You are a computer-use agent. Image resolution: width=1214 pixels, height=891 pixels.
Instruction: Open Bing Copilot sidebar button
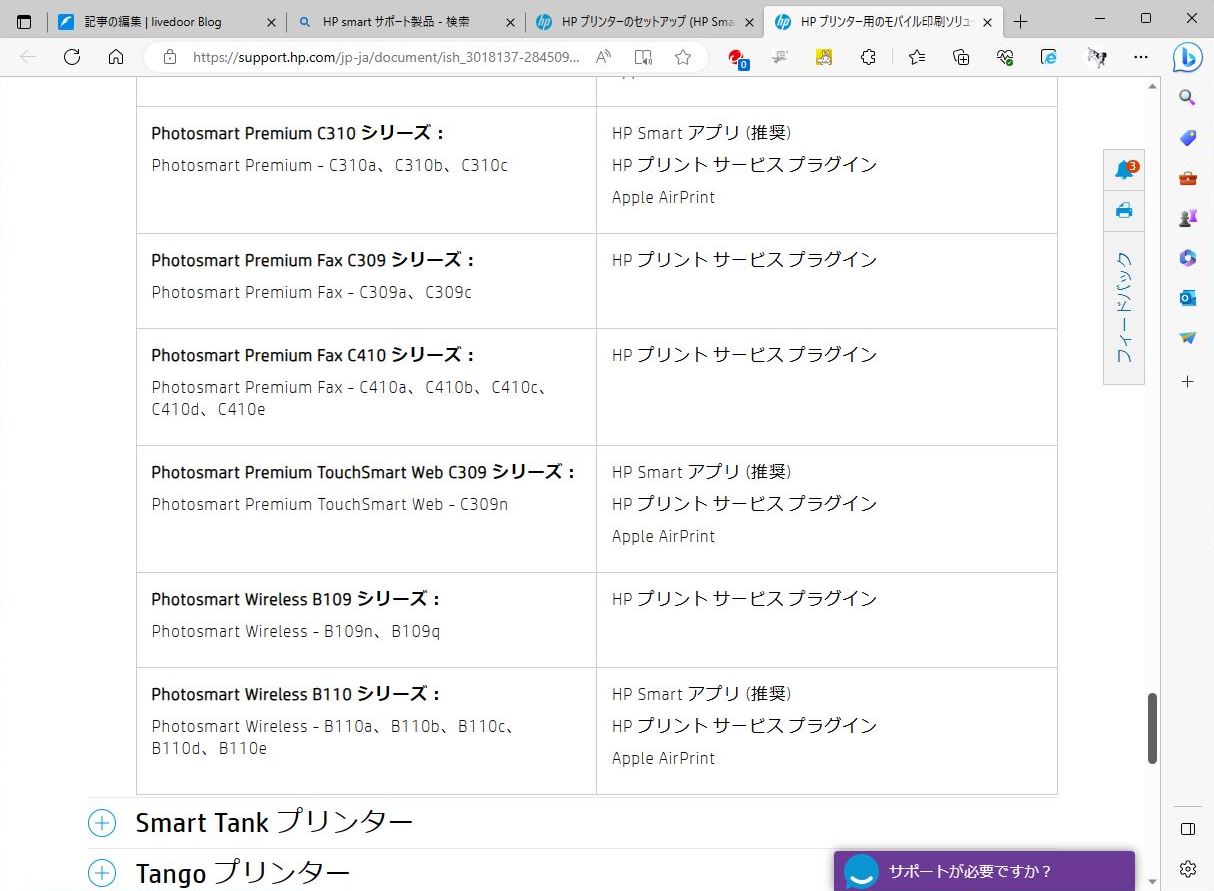(x=1187, y=58)
